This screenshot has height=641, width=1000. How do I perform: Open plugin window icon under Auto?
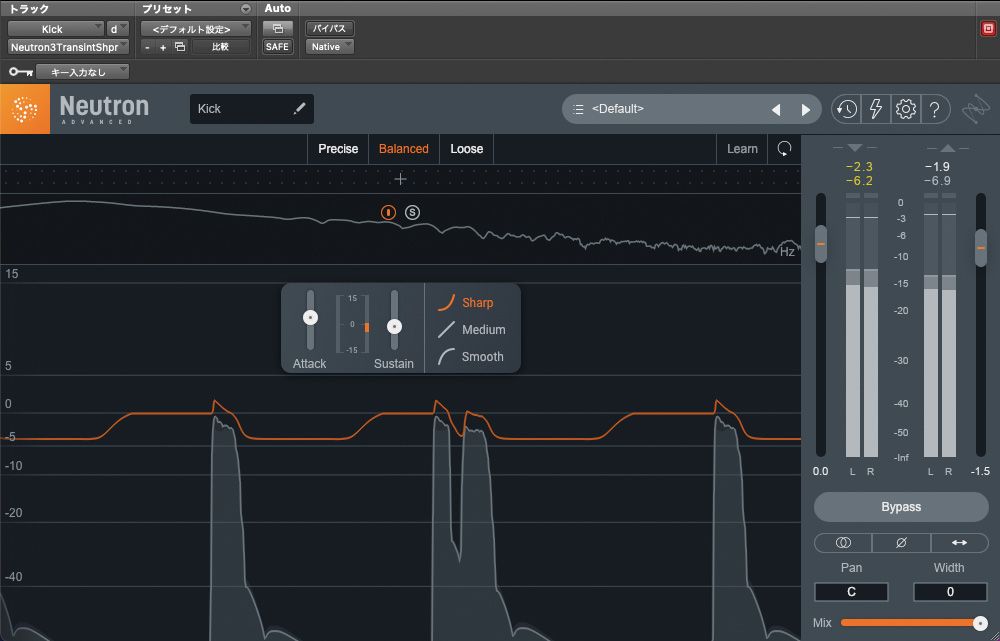pyautogui.click(x=277, y=29)
